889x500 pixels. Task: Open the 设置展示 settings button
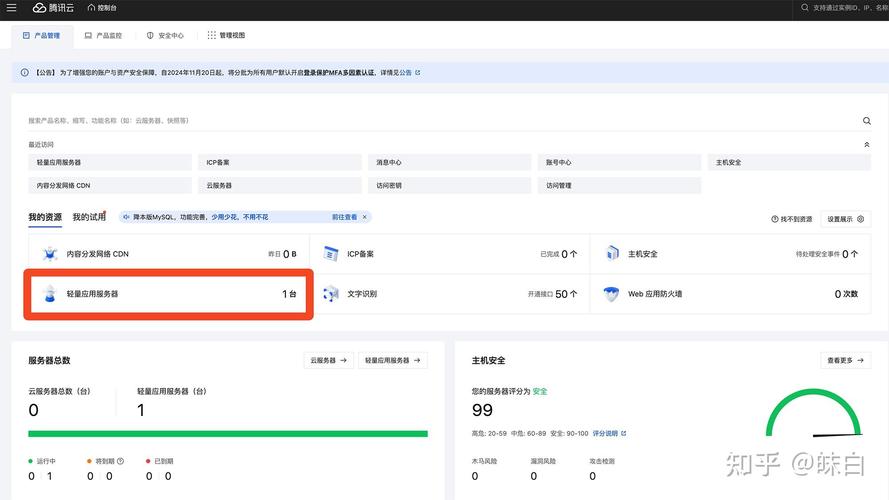point(845,218)
